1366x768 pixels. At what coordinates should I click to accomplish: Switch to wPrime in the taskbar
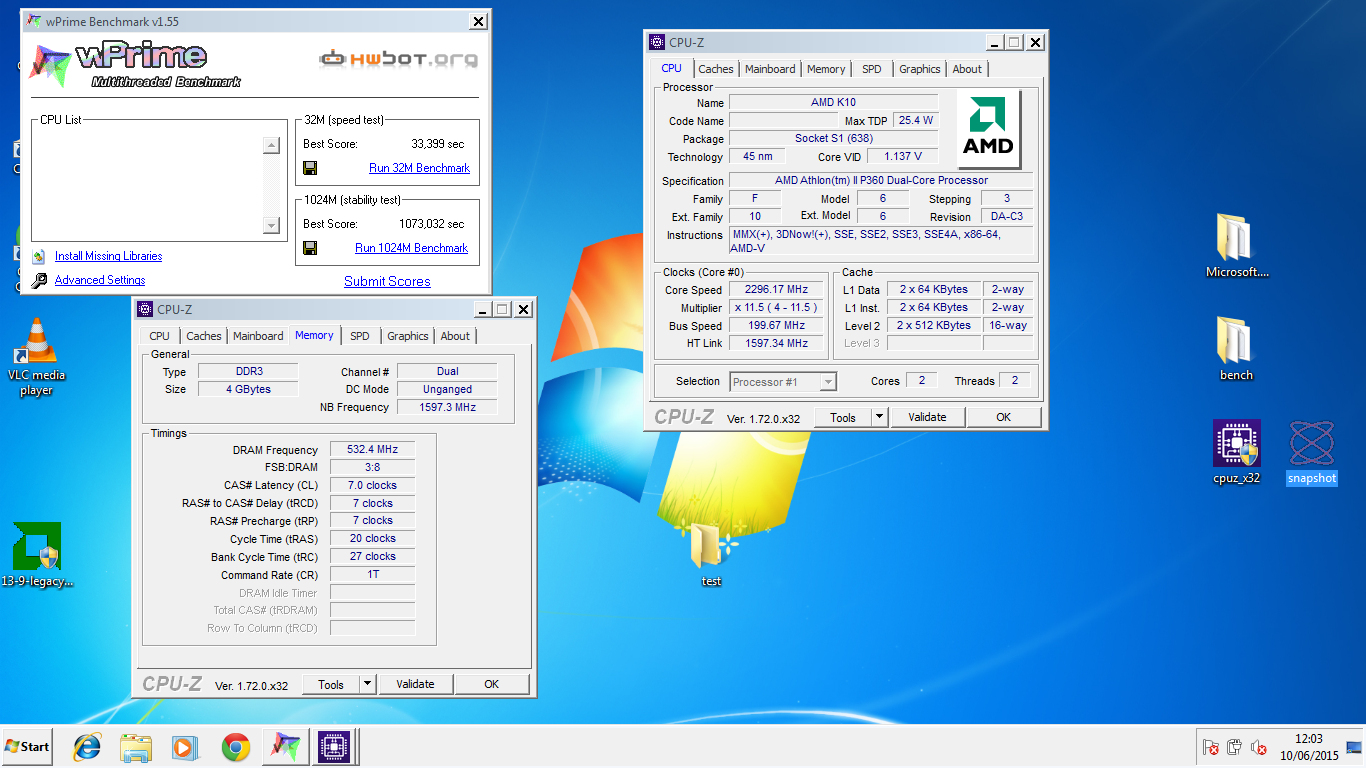click(x=286, y=747)
